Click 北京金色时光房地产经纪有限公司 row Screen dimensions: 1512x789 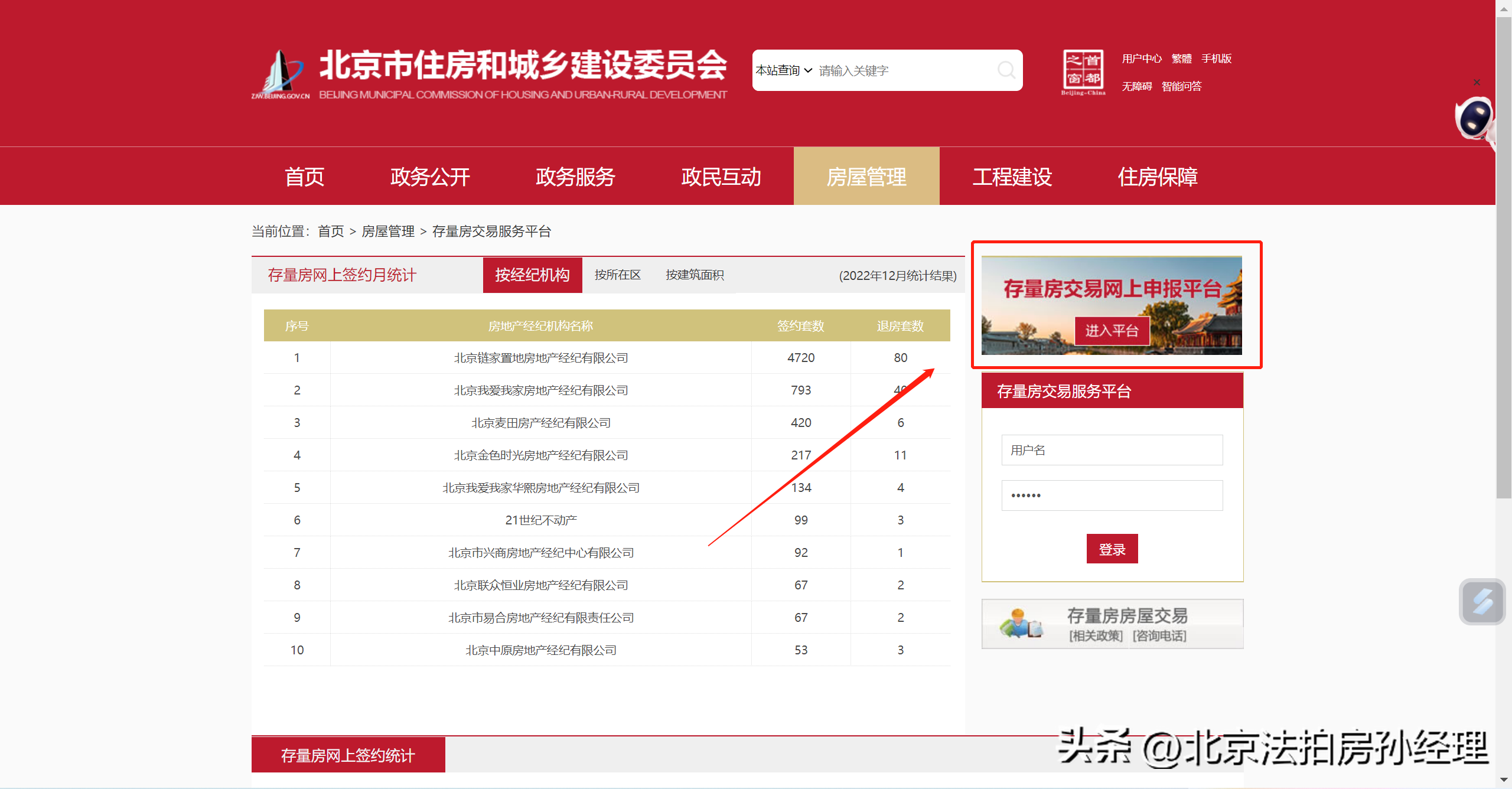click(607, 455)
